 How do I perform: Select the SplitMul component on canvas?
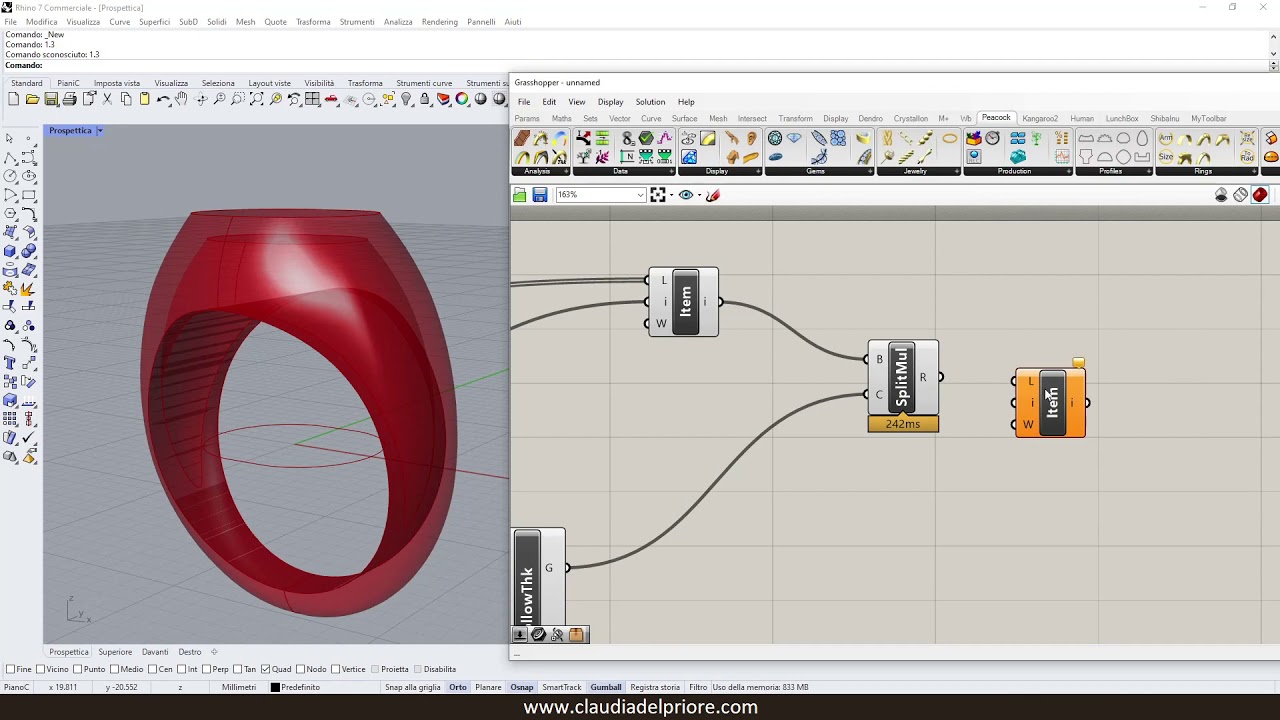pyautogui.click(x=903, y=377)
